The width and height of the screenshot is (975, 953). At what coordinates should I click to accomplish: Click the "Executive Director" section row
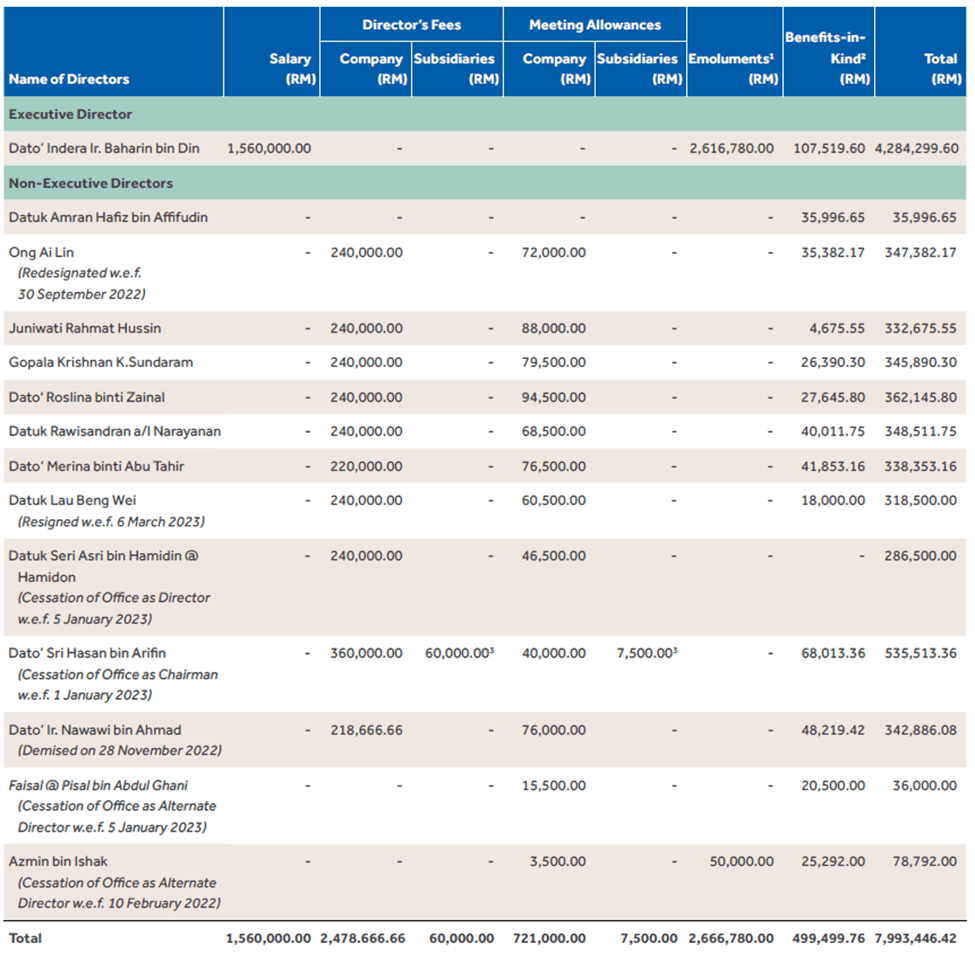tap(70, 114)
